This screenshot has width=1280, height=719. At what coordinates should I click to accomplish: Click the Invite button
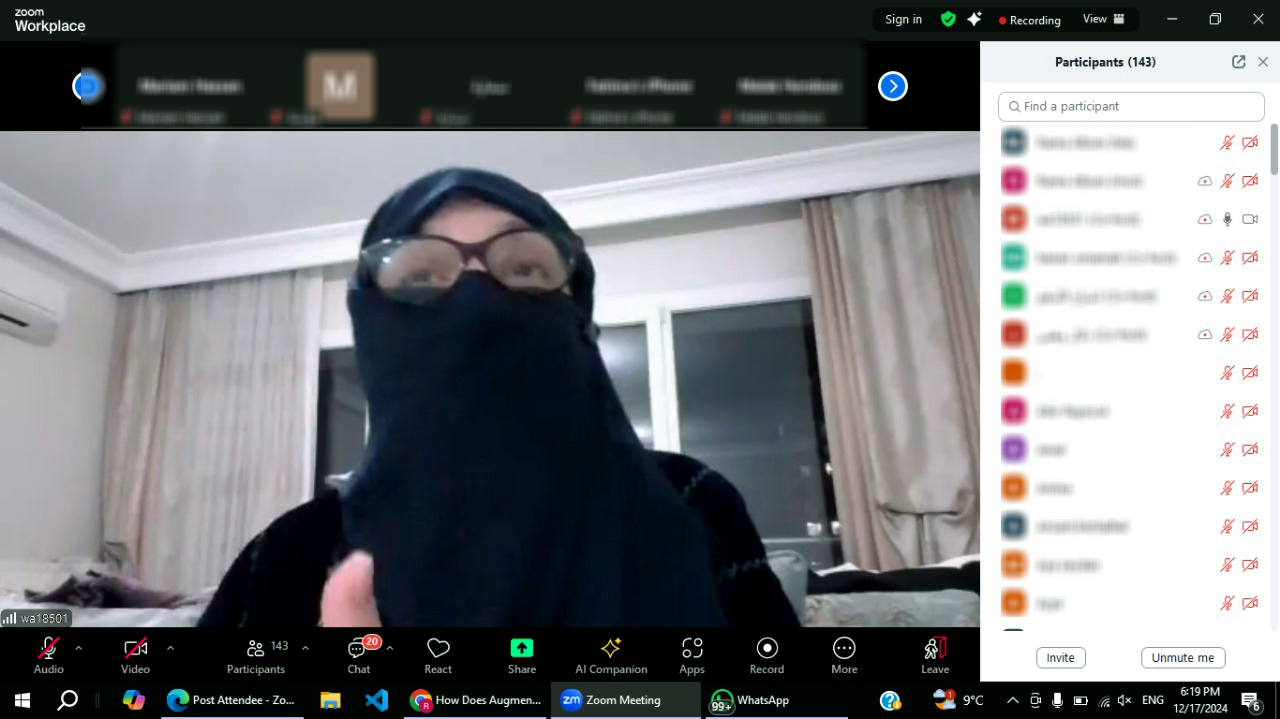click(x=1060, y=658)
